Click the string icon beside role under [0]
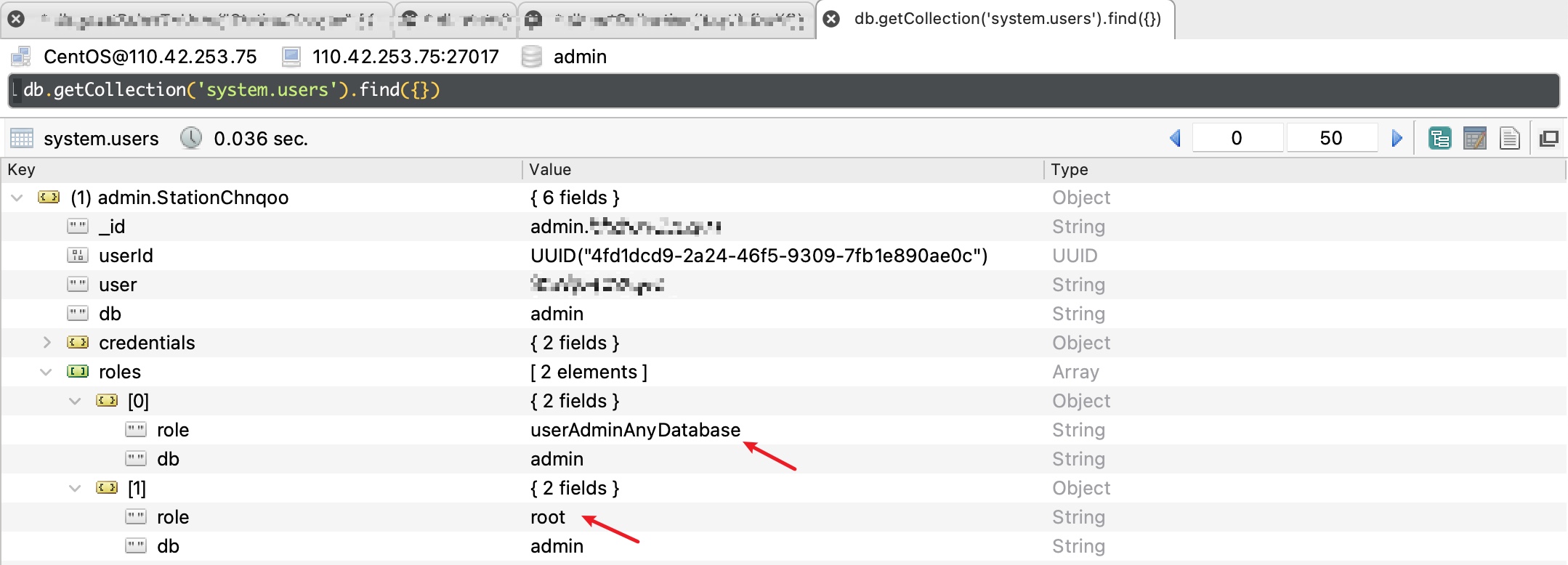Viewport: 1568px width, 565px height. (136, 430)
